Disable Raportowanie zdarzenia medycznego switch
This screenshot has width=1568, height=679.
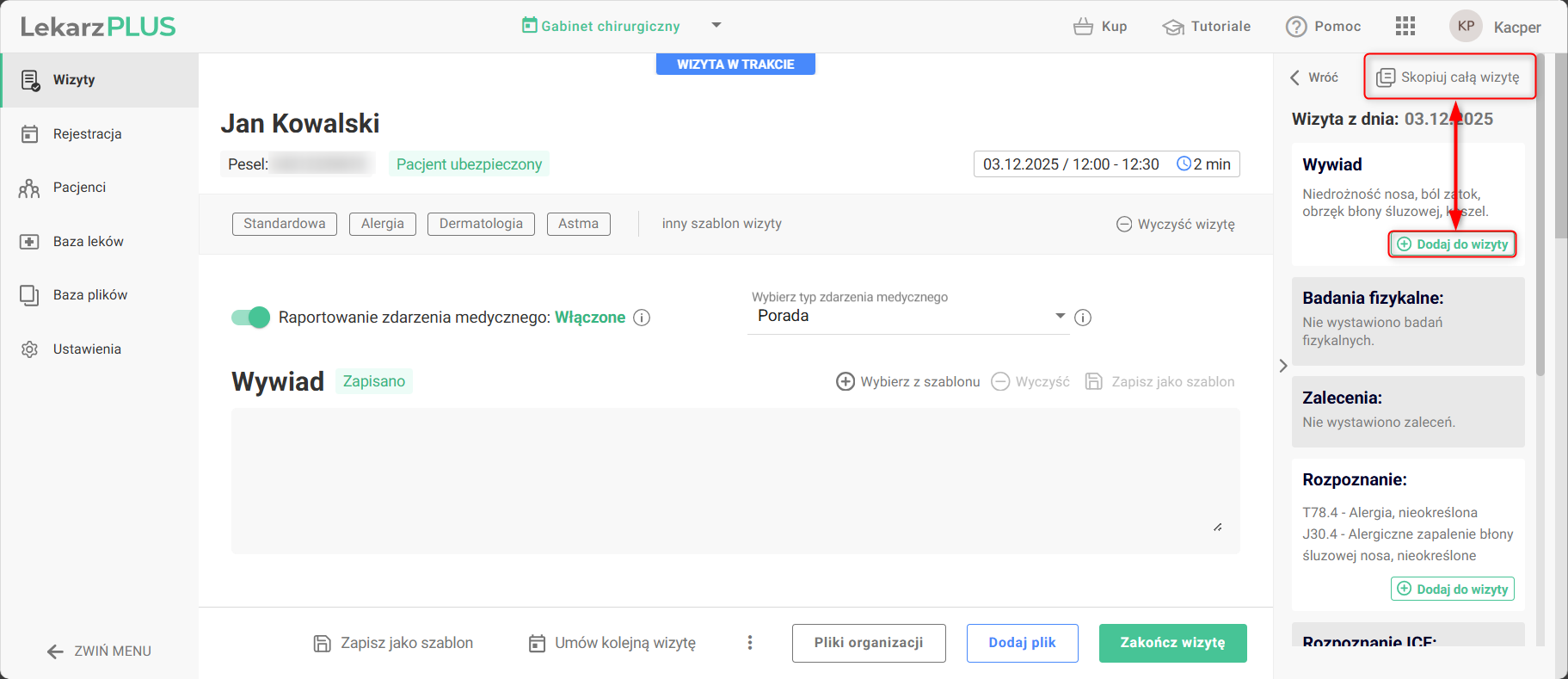pyautogui.click(x=250, y=318)
